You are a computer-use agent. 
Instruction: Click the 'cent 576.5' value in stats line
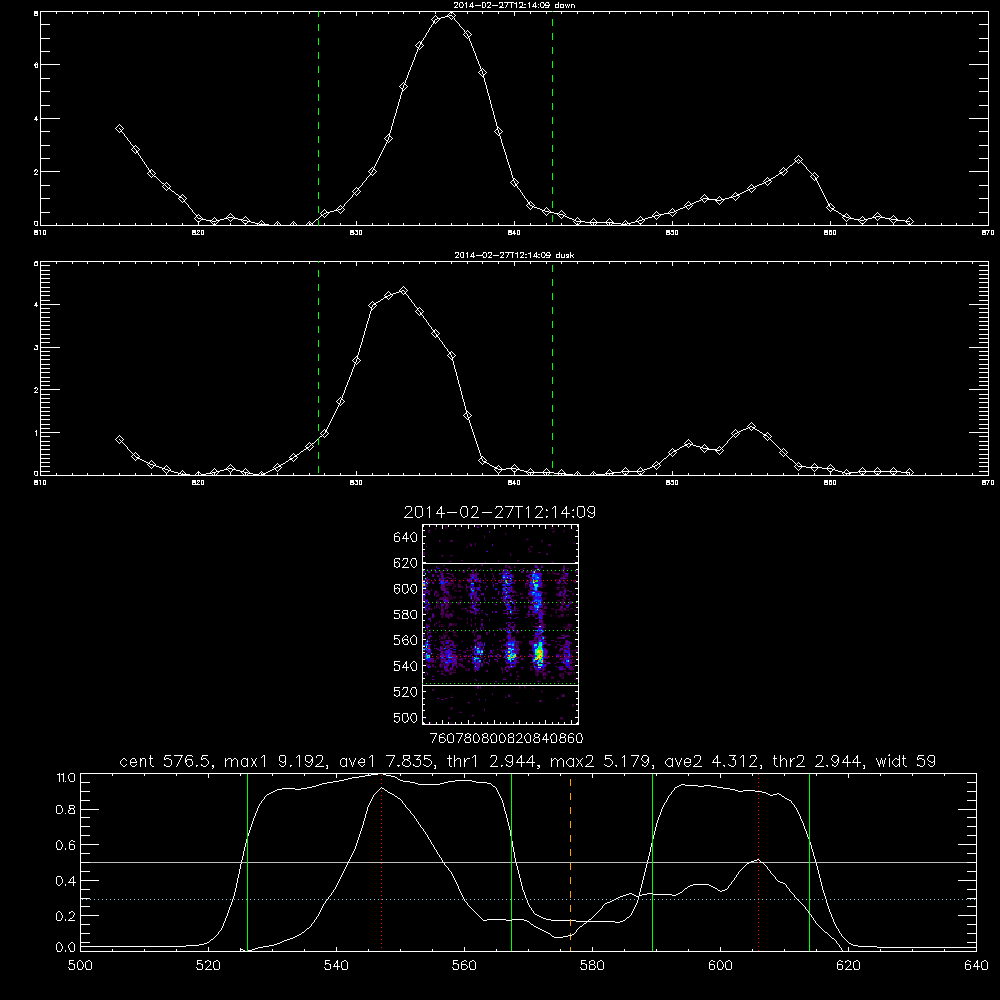tap(165, 761)
